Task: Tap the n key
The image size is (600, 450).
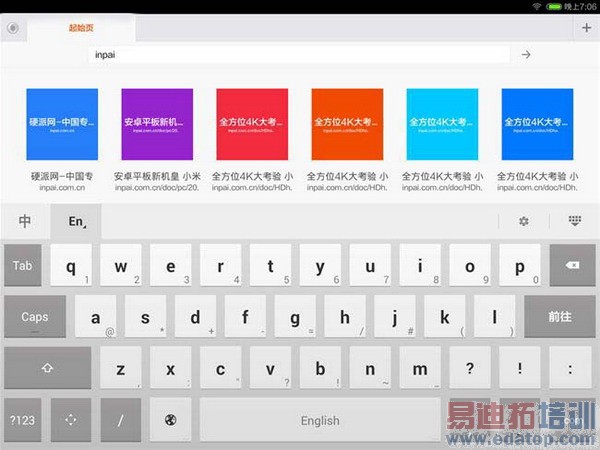Action: [x=370, y=368]
